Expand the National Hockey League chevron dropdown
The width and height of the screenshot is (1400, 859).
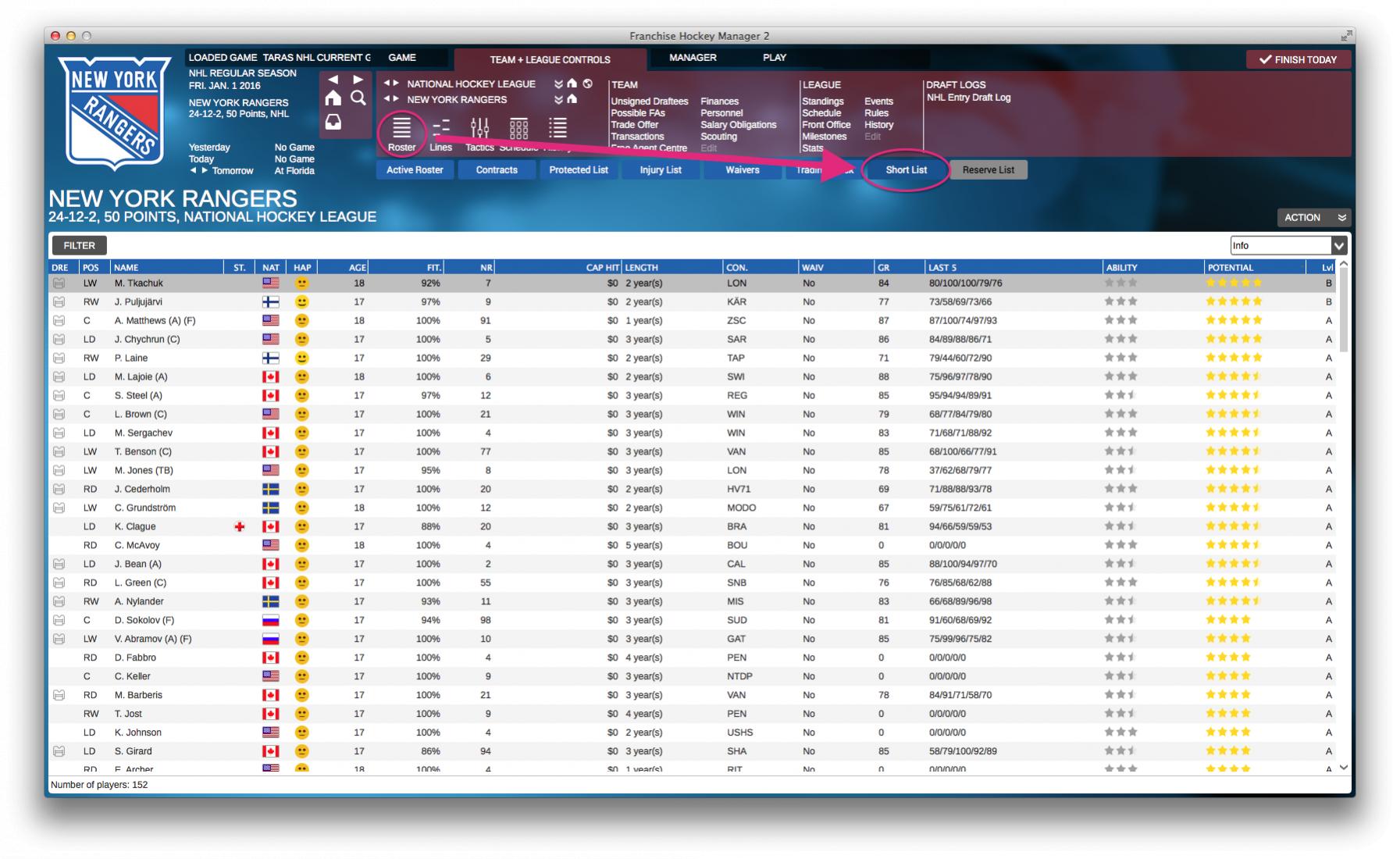coord(558,84)
